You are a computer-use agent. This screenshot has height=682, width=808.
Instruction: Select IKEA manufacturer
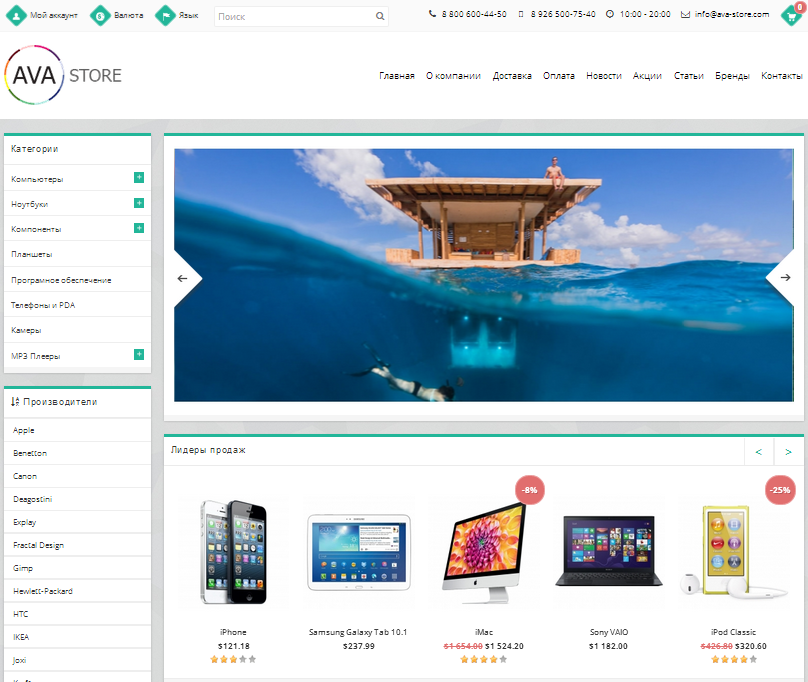point(21,637)
